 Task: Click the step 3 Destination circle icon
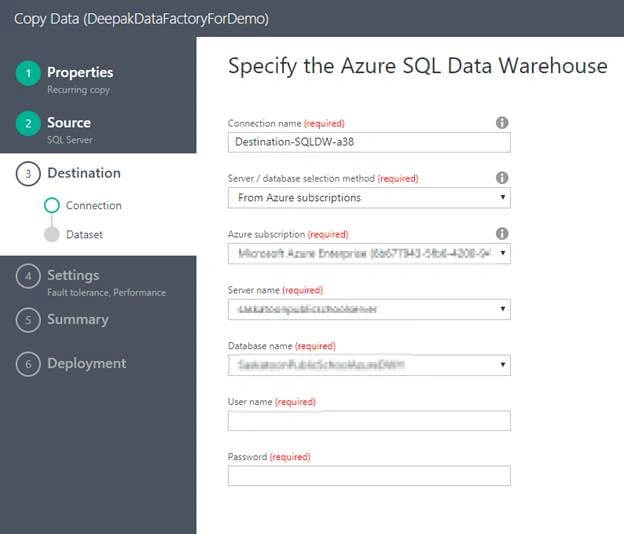(x=28, y=174)
